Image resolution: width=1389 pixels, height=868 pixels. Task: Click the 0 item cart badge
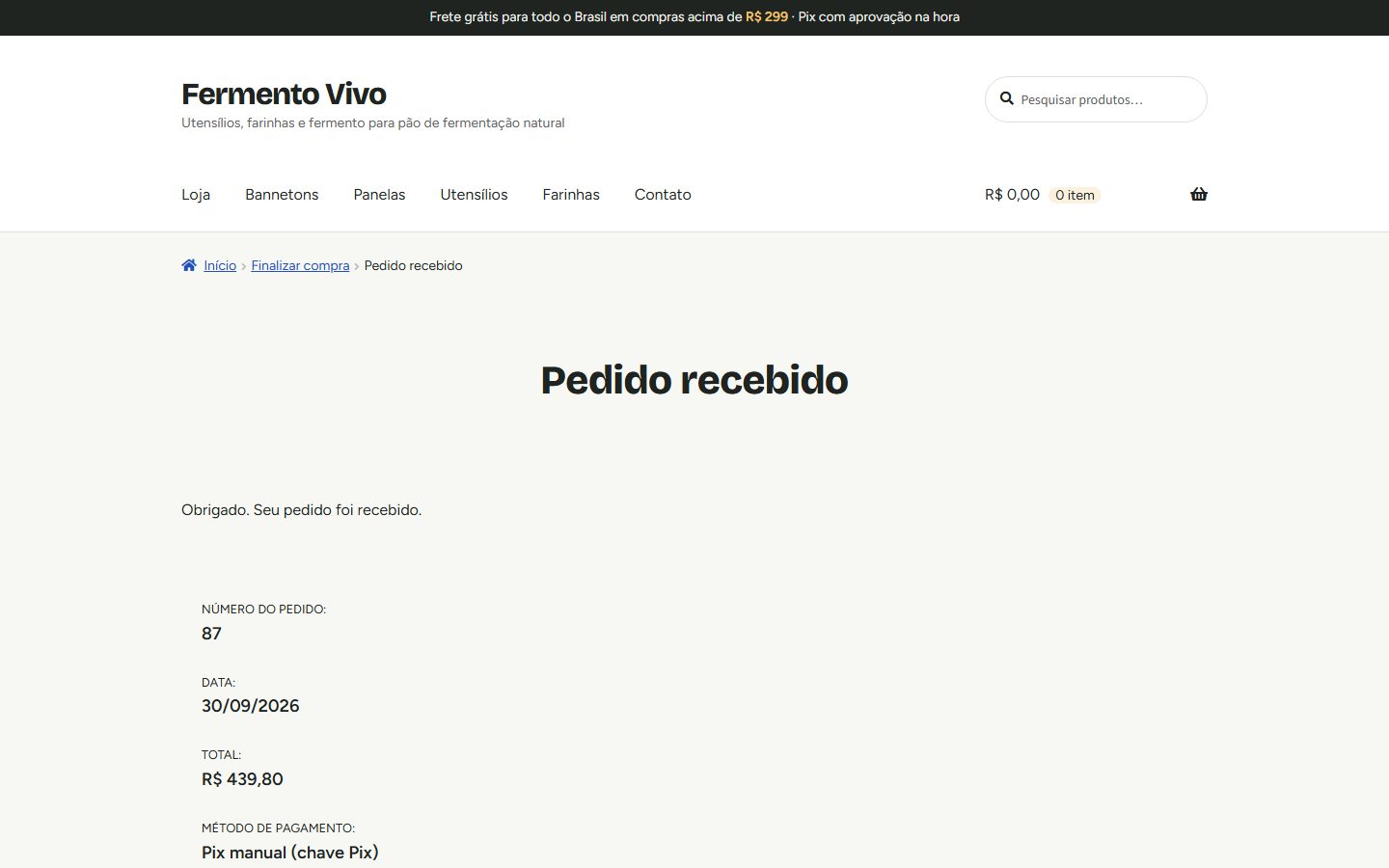(x=1075, y=195)
